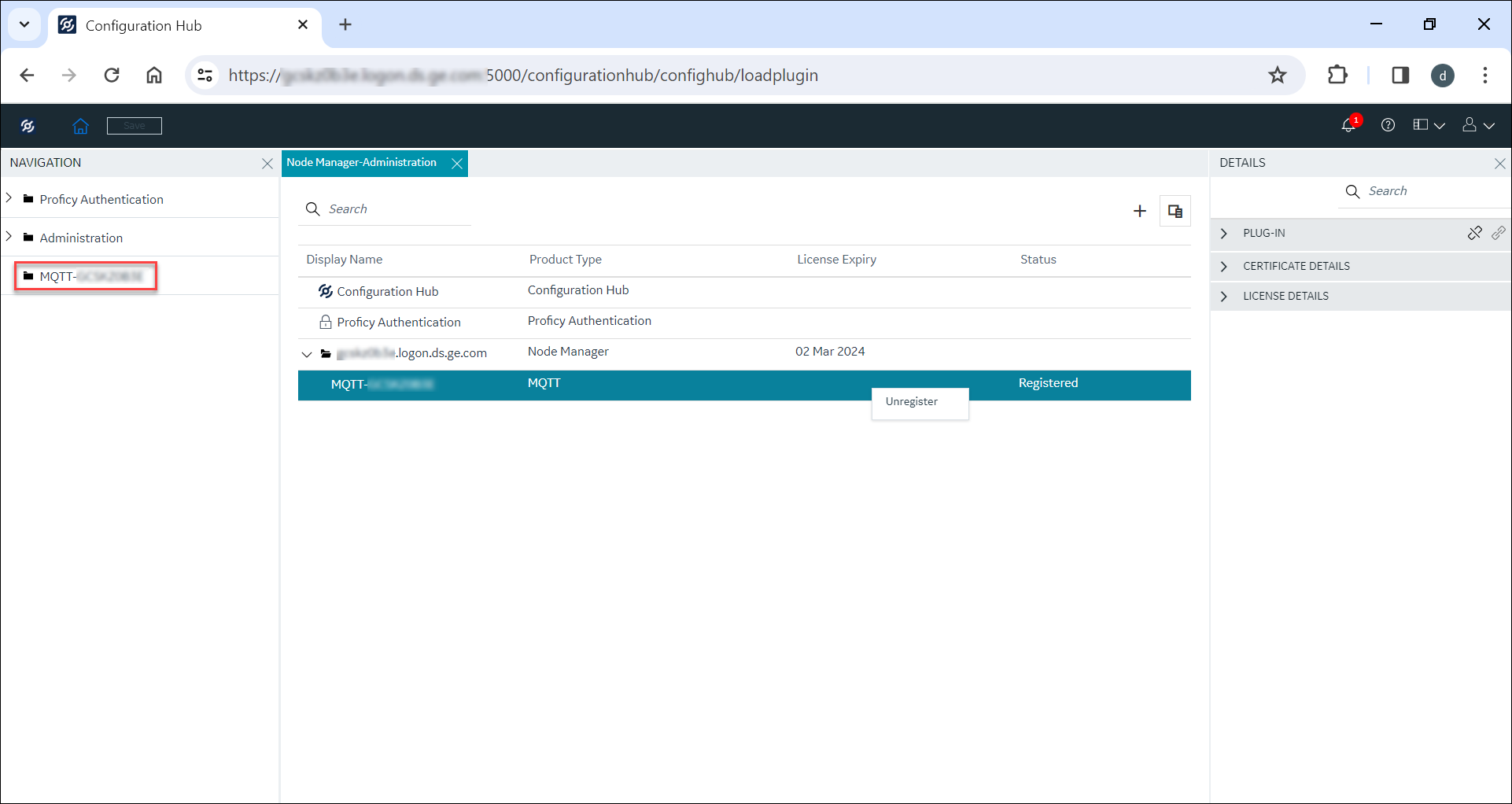This screenshot has height=804, width=1512.
Task: Toggle the browser side panel
Action: click(1400, 76)
